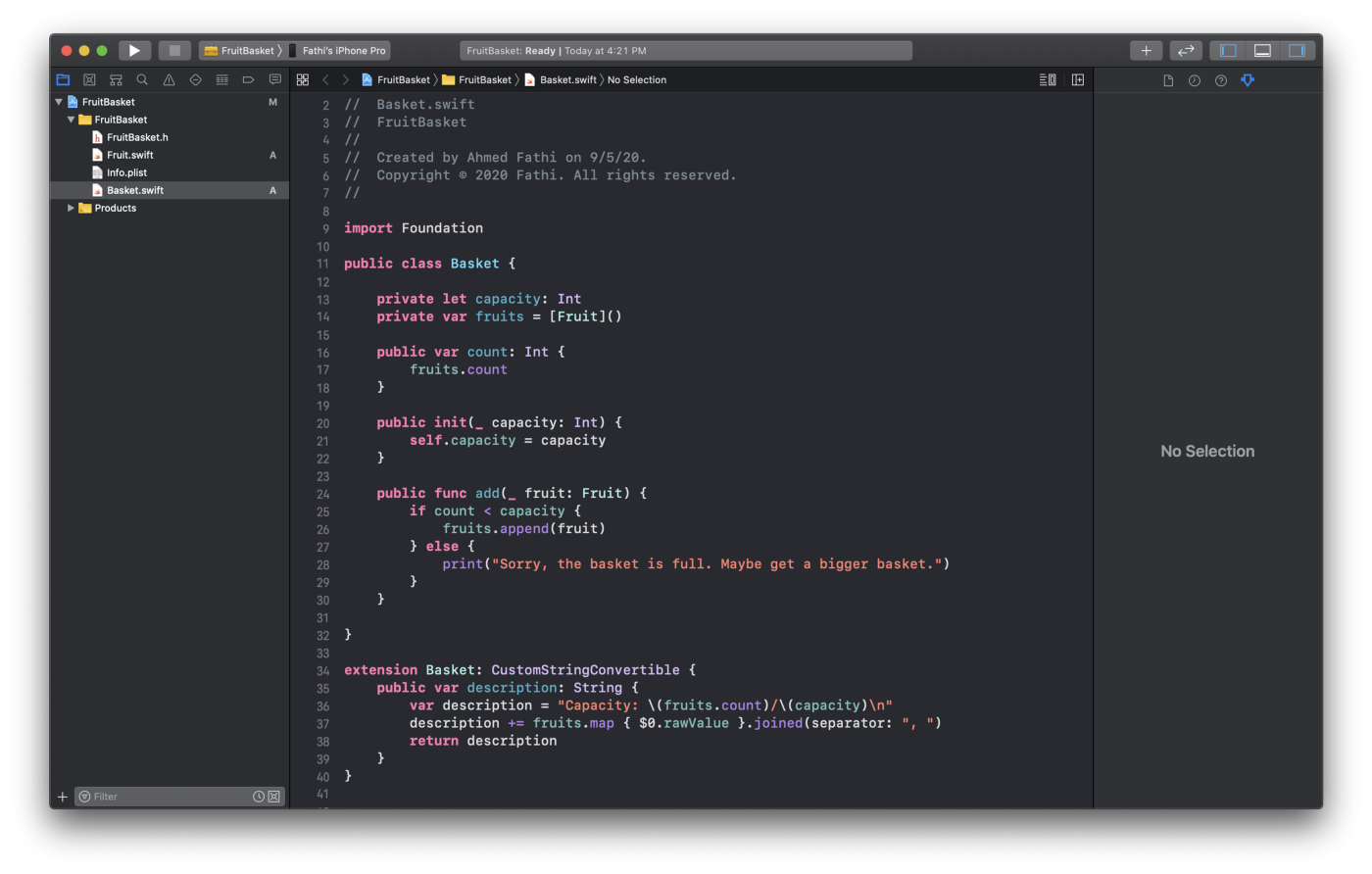This screenshot has width=1372, height=874.
Task: Open the Test navigator
Action: (195, 79)
